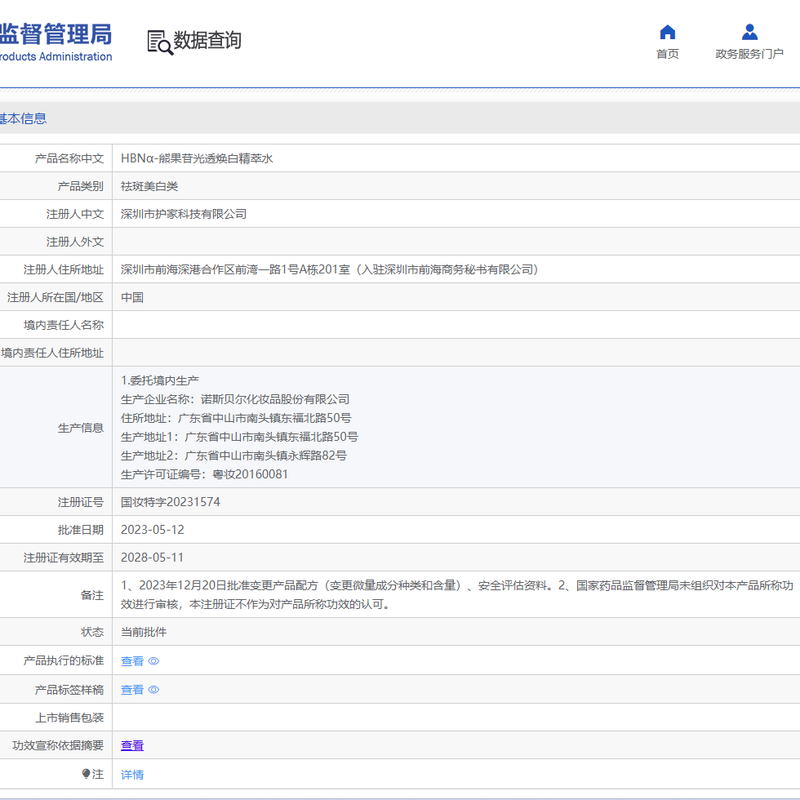The width and height of the screenshot is (800, 800).
Task: Click the 监督管理局 site logo
Action: (55, 42)
